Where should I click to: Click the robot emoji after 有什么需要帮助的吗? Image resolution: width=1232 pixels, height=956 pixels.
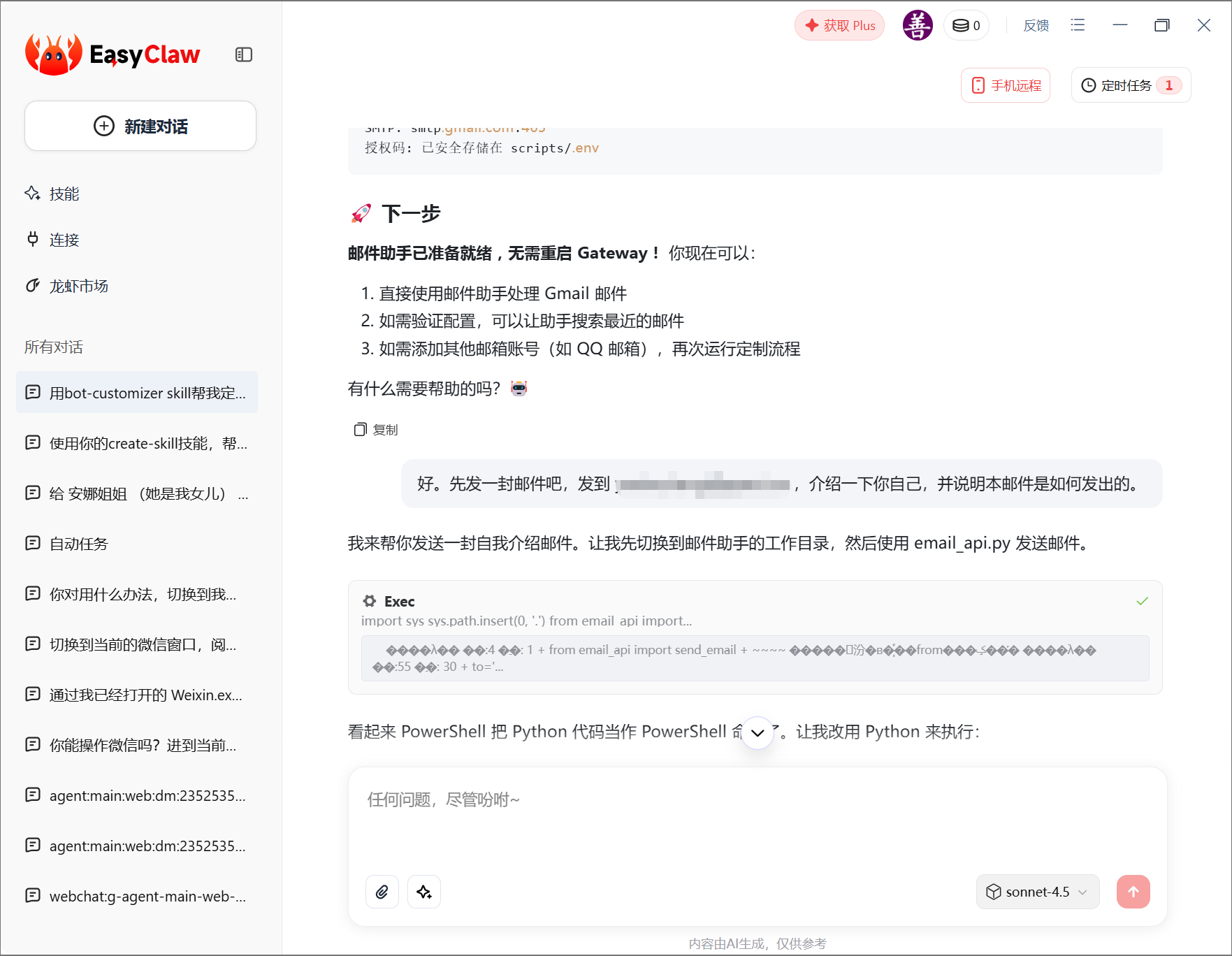(519, 388)
